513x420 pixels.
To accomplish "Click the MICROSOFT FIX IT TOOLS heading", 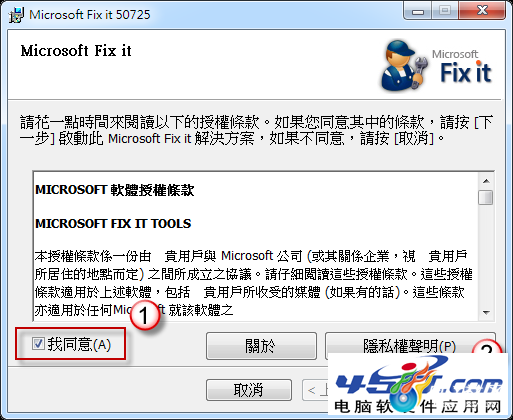I will (x=113, y=223).
